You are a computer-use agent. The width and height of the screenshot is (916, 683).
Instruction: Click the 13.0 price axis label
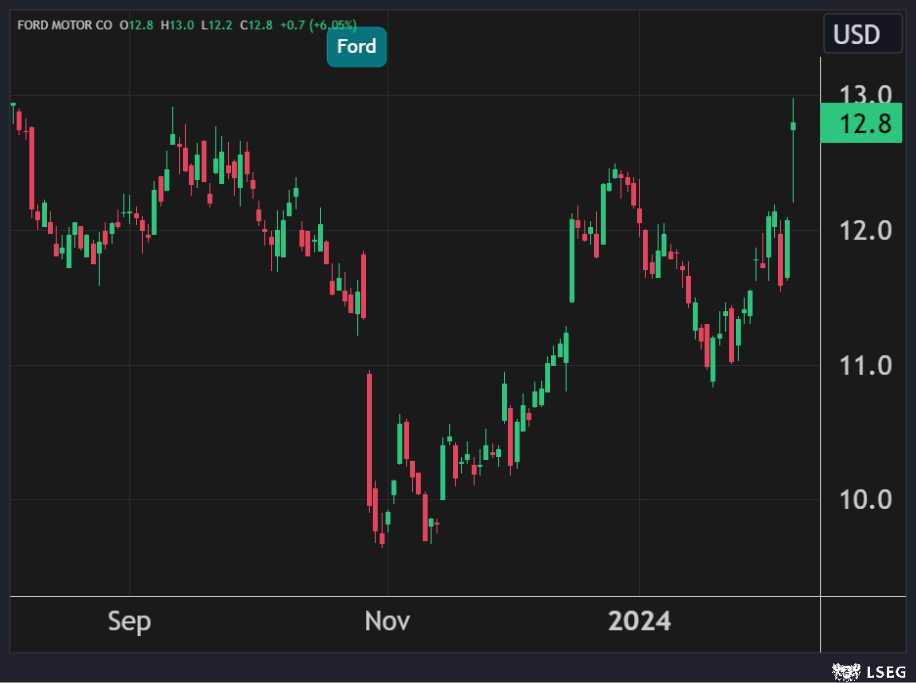tap(865, 96)
